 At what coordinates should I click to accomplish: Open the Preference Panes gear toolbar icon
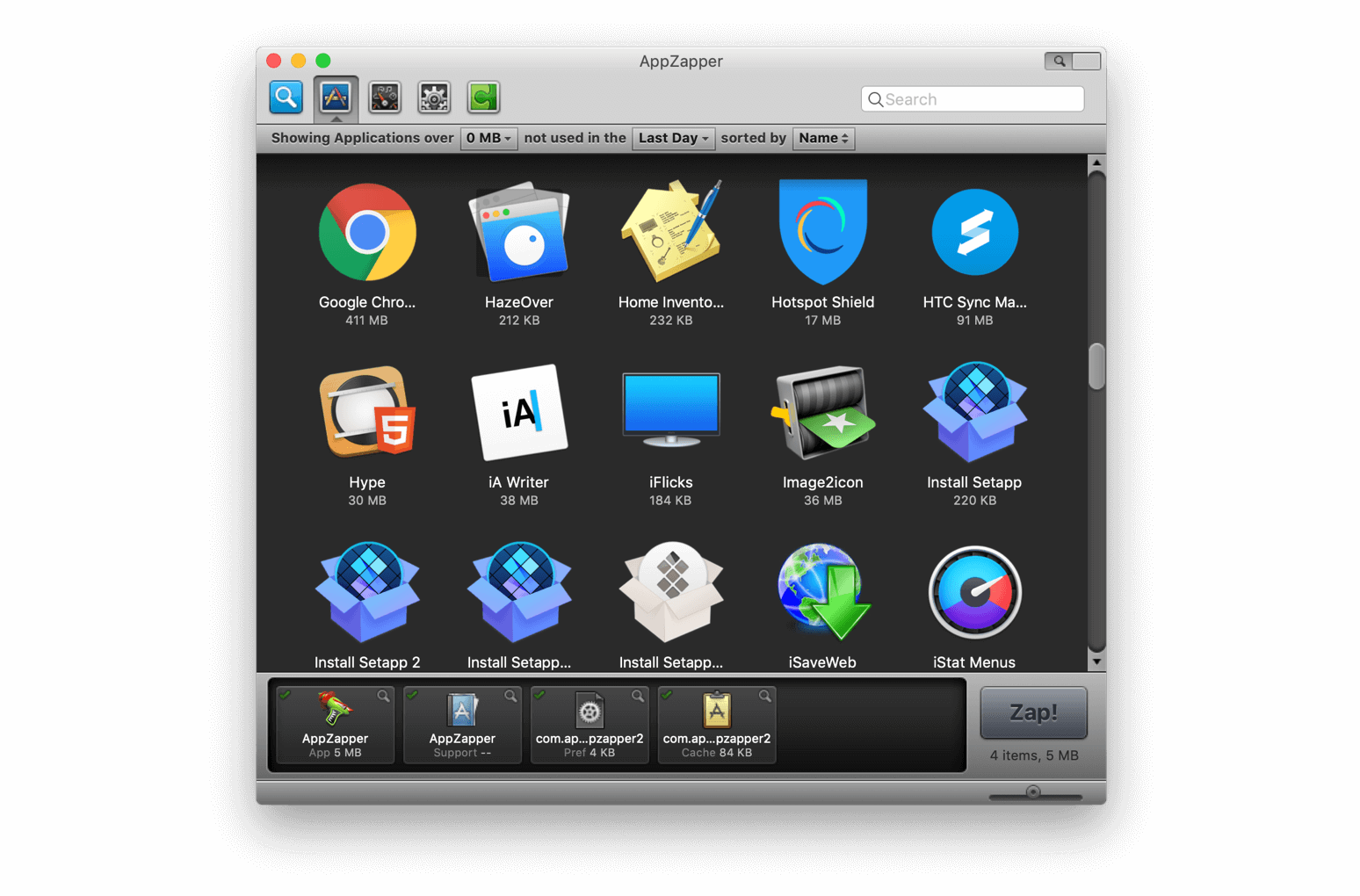[434, 97]
